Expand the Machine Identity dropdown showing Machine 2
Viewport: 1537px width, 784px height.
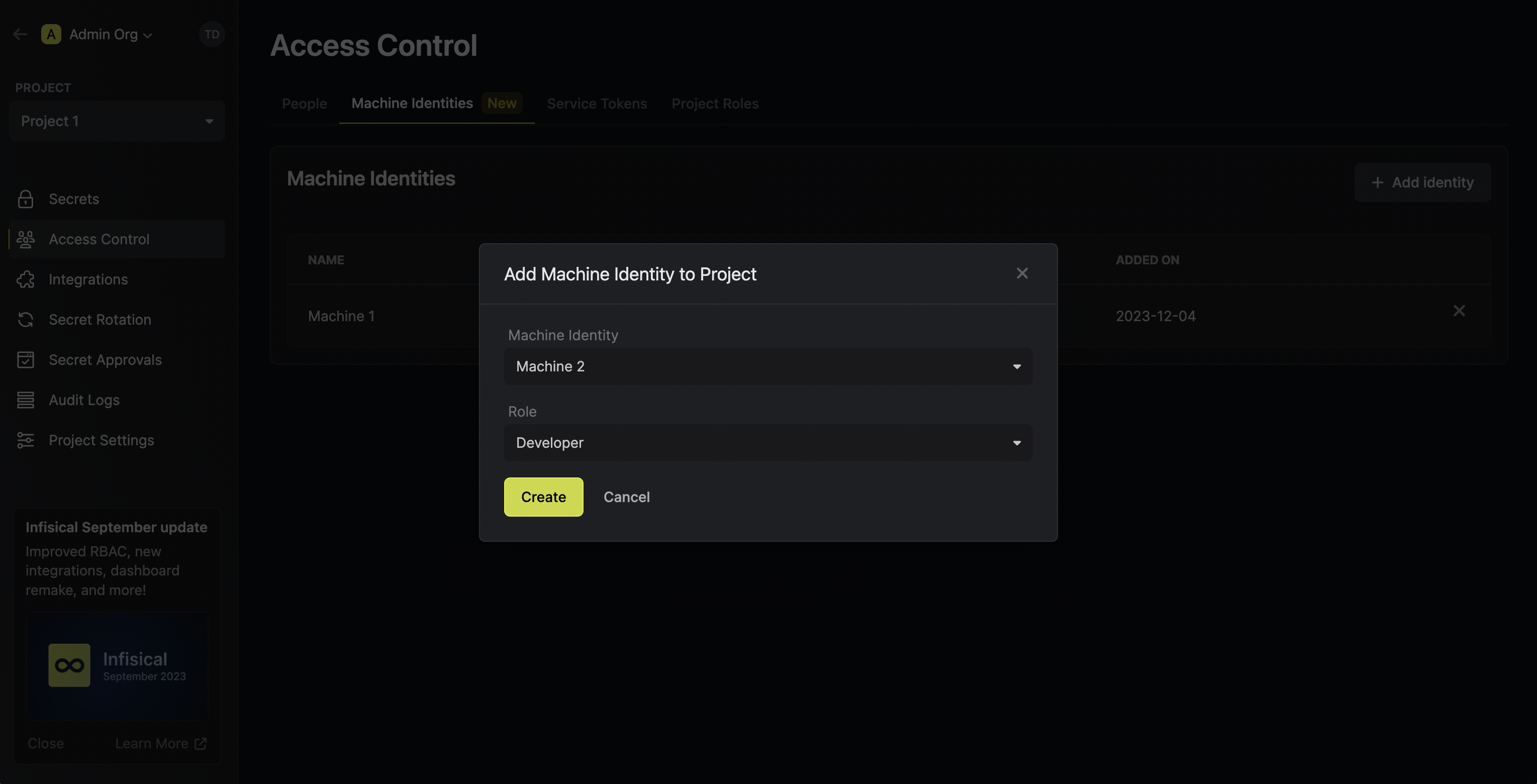(768, 366)
